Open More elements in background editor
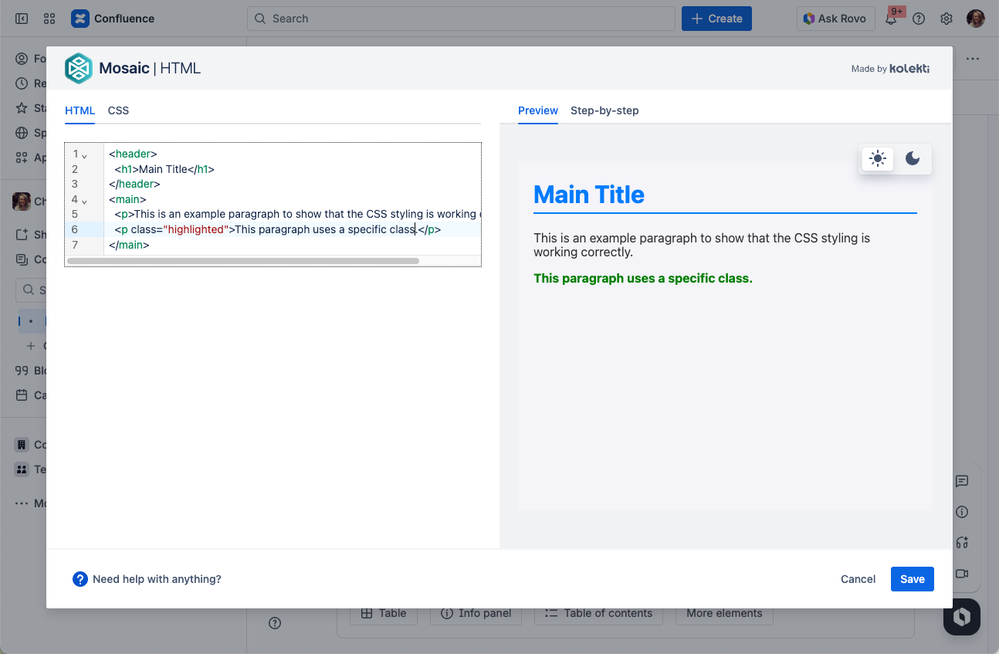 pyautogui.click(x=724, y=613)
